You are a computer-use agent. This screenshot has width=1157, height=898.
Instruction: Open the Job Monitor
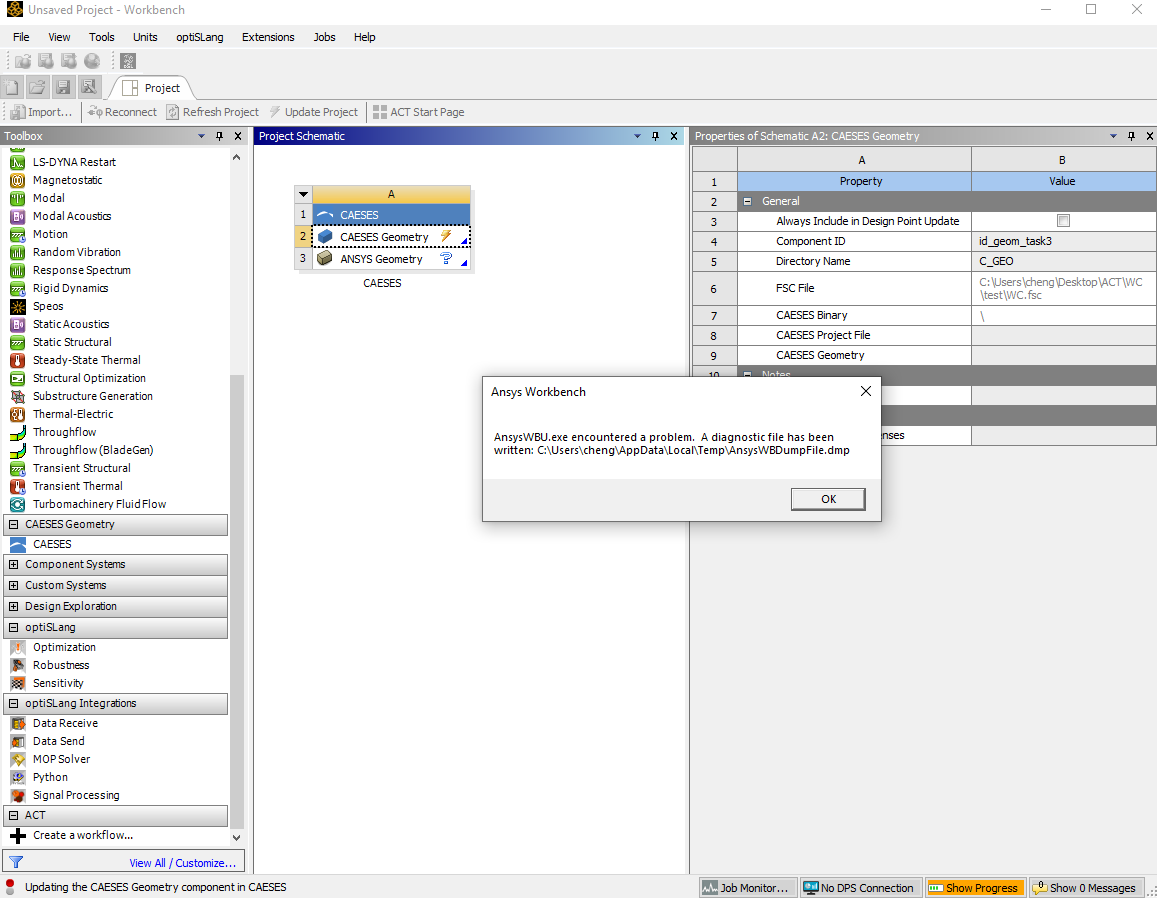[x=748, y=888]
